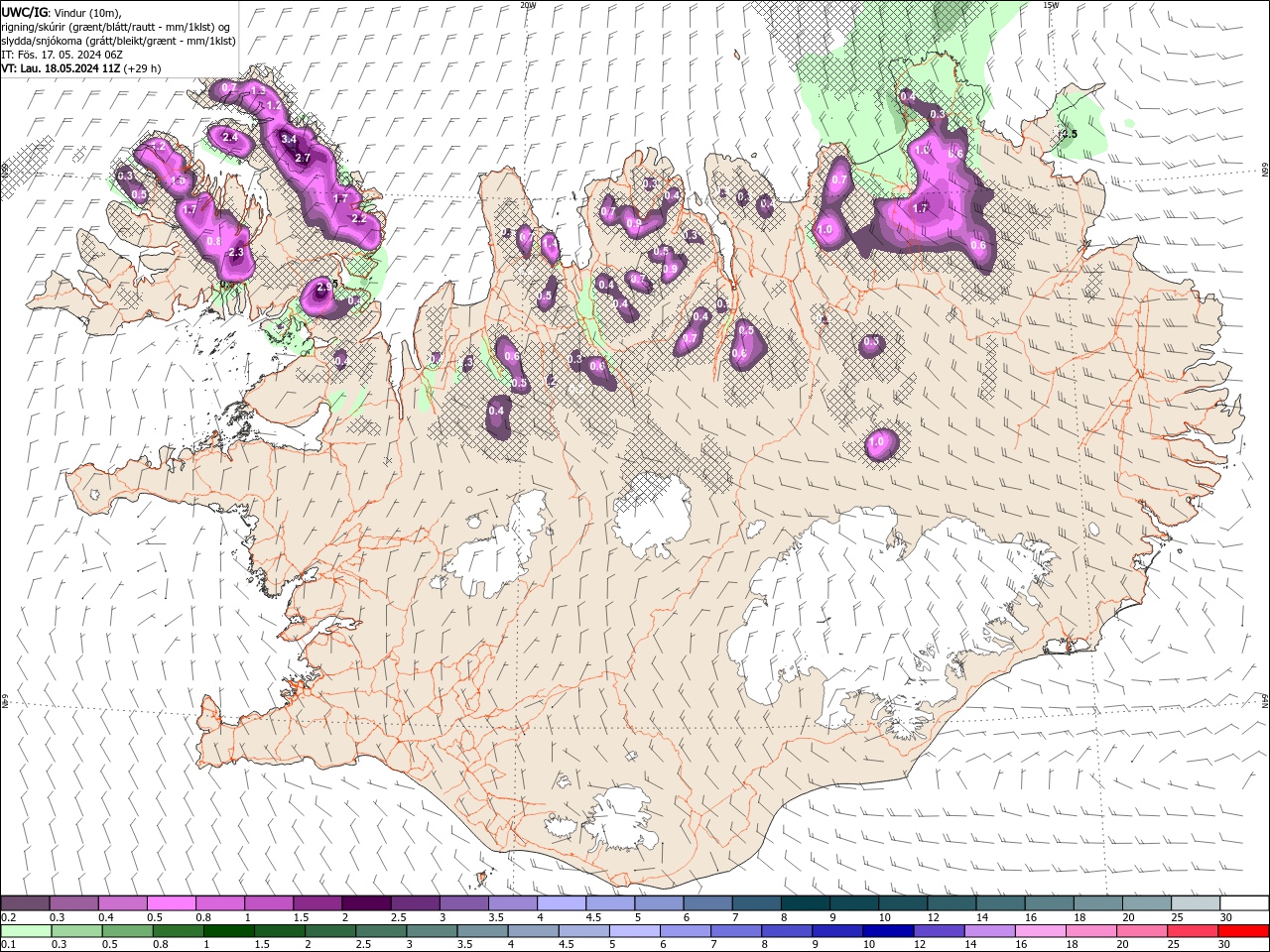Click the dark mauve 0.2 snow legend swatch

coord(25,903)
